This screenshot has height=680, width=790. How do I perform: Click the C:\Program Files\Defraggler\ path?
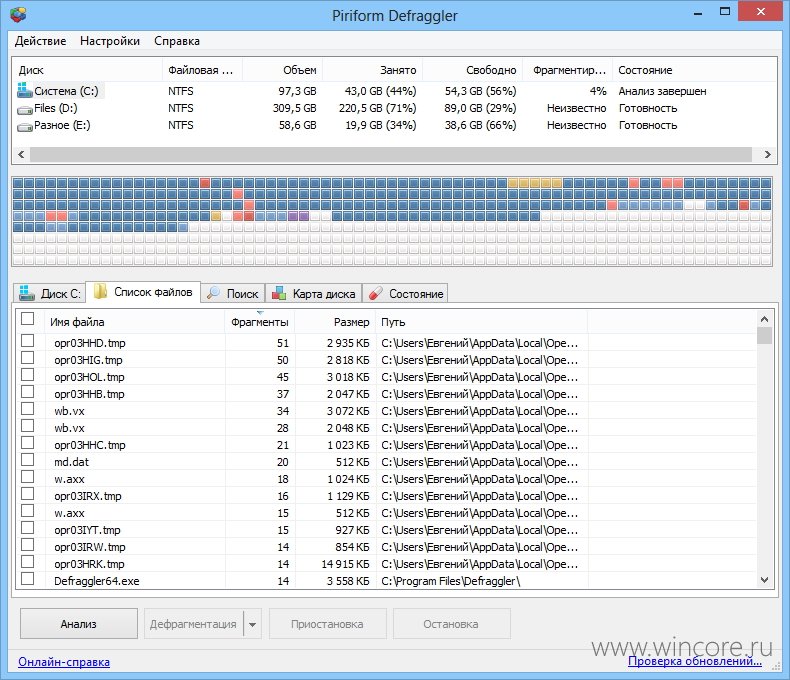coord(450,581)
